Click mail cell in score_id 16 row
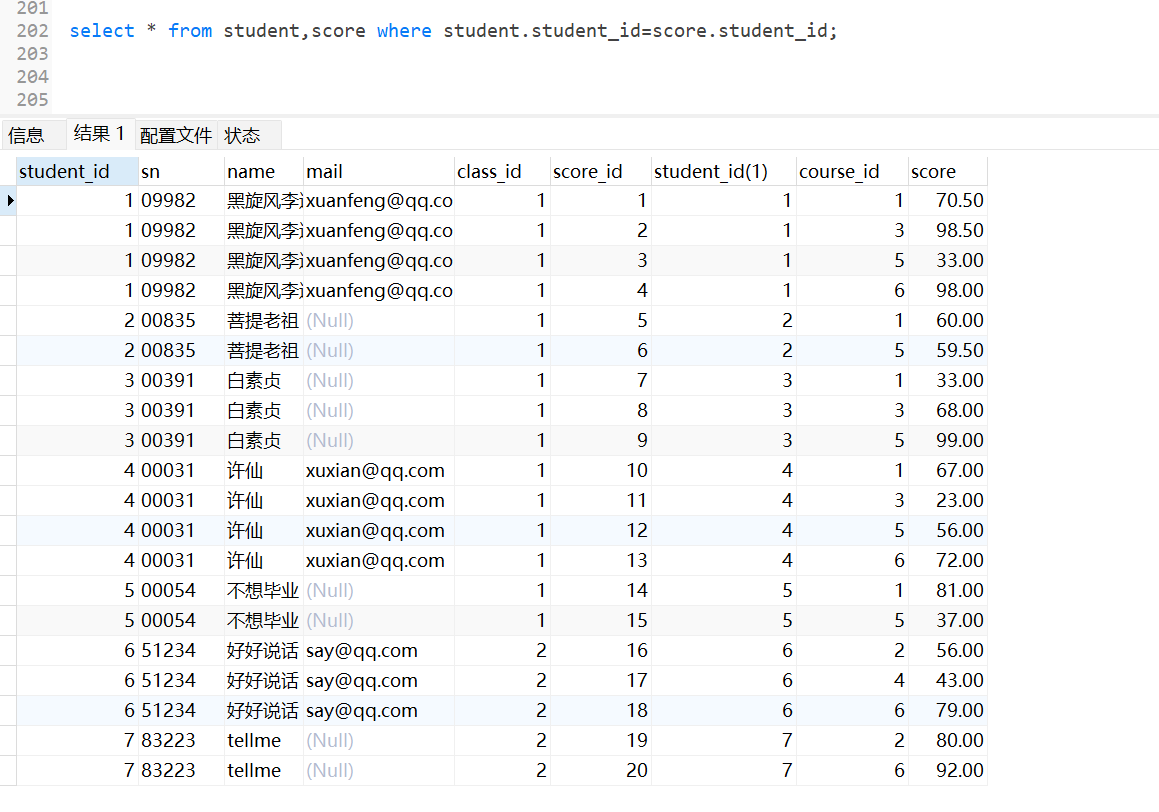Image resolution: width=1159 pixels, height=812 pixels. coord(378,650)
